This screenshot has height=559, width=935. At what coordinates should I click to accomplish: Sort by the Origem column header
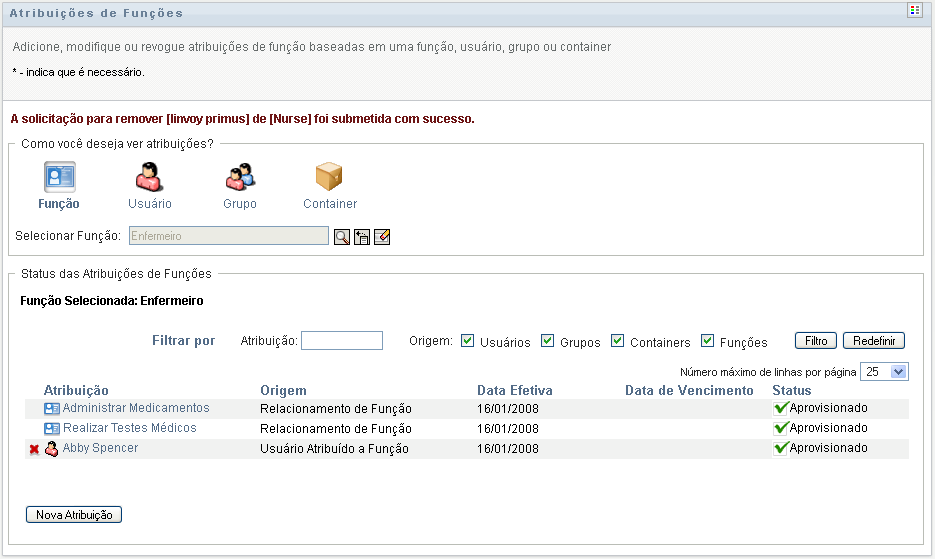tap(283, 390)
